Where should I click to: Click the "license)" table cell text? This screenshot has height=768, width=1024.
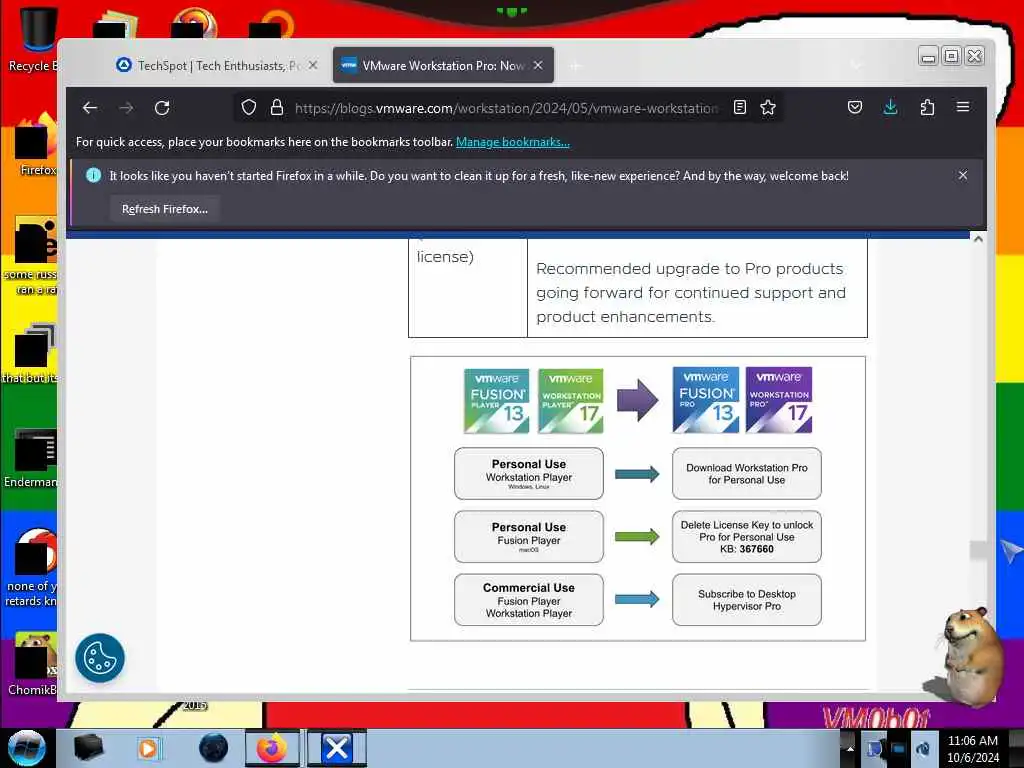point(445,257)
